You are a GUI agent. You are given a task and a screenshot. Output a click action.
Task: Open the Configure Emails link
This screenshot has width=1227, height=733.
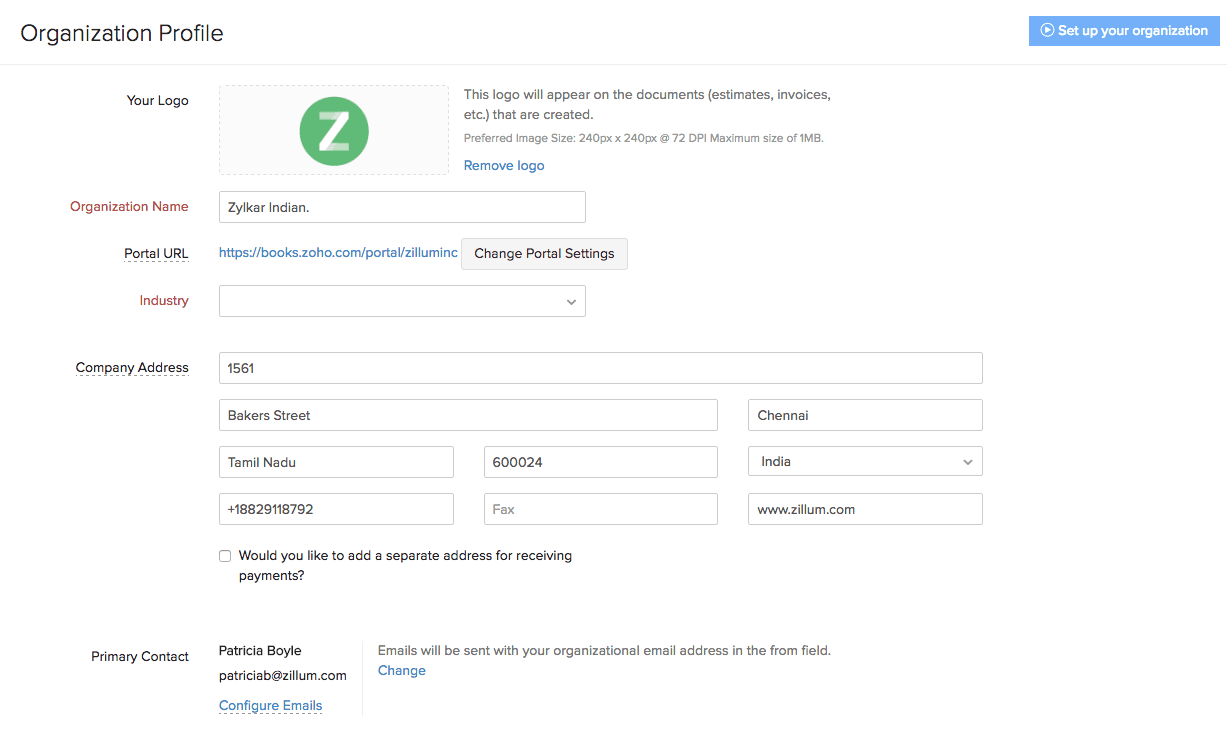point(270,706)
